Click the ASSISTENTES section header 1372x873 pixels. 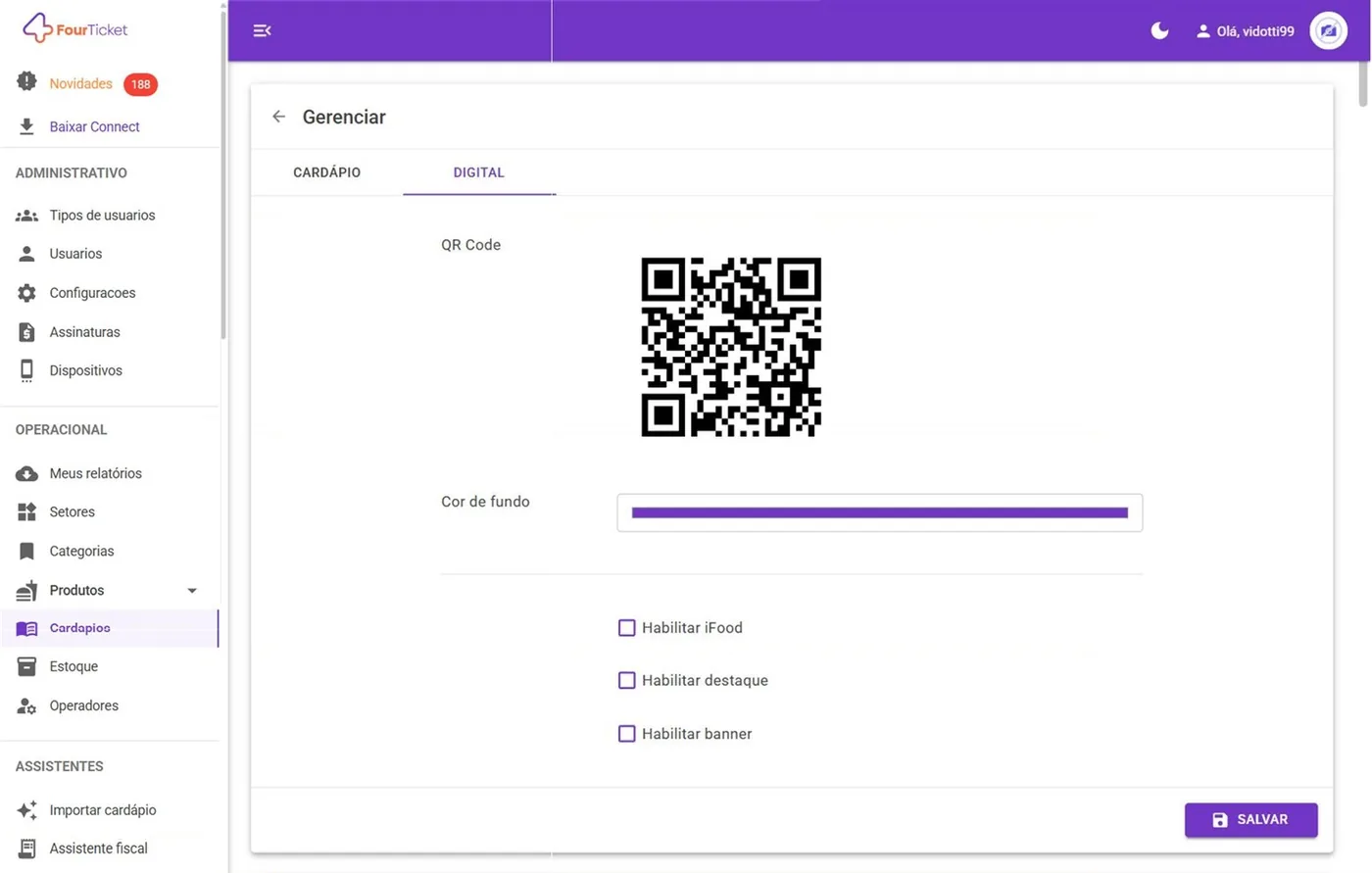pos(59,766)
